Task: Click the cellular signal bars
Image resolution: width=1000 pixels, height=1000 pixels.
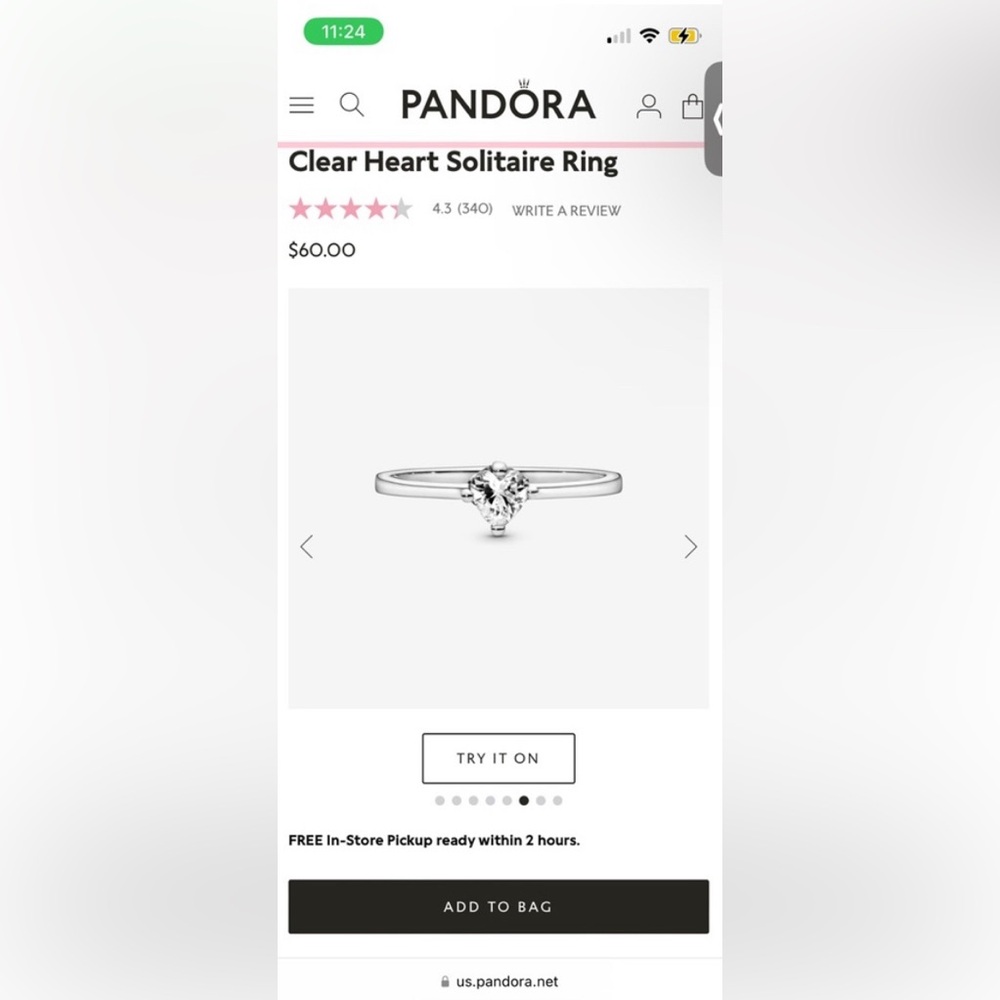Action: pyautogui.click(x=617, y=36)
